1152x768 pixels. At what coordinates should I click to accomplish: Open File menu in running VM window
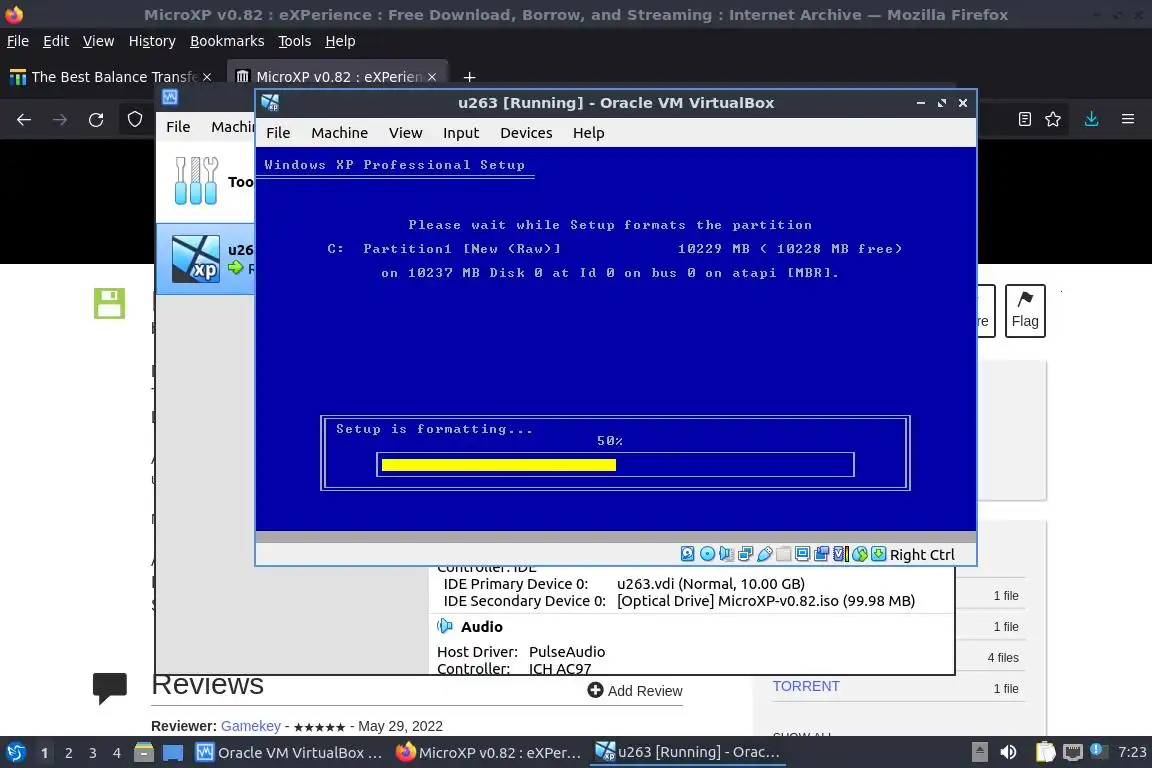(278, 133)
